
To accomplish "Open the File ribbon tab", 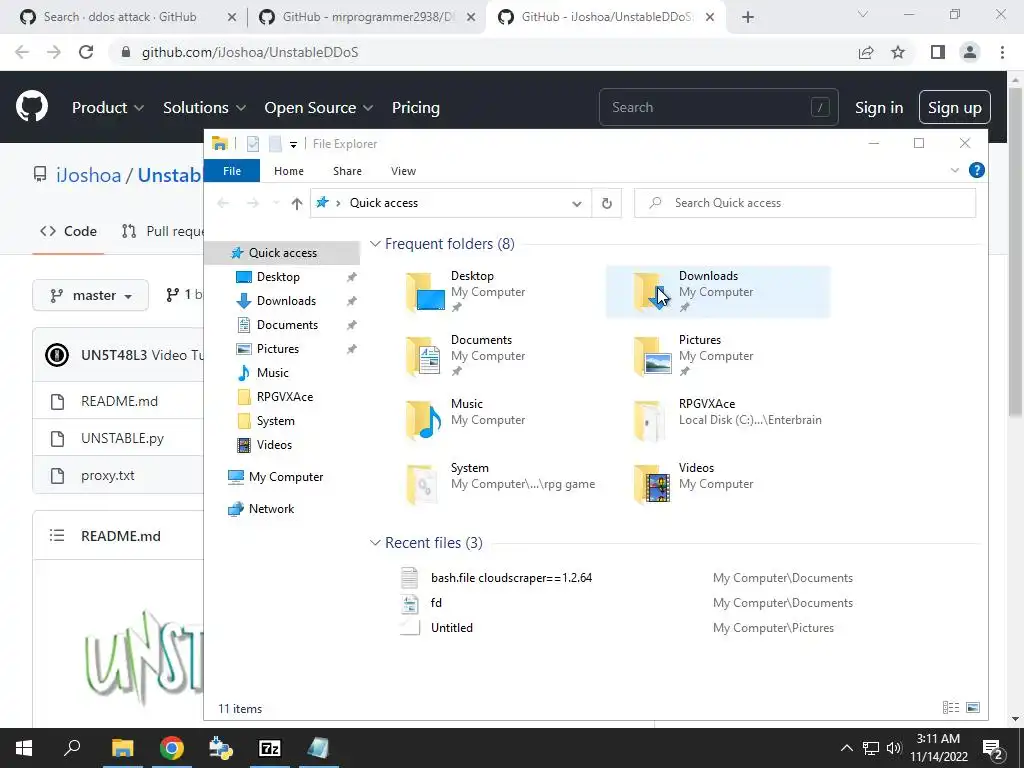I will tap(232, 170).
